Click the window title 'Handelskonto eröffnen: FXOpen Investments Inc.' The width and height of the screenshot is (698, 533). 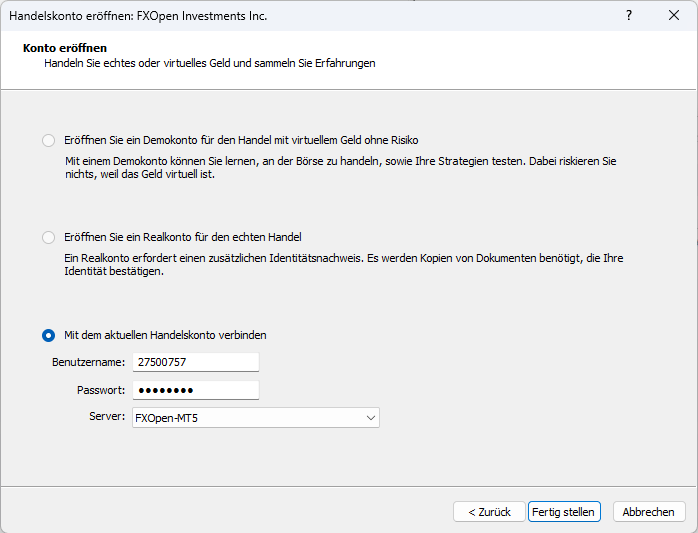[x=138, y=16]
